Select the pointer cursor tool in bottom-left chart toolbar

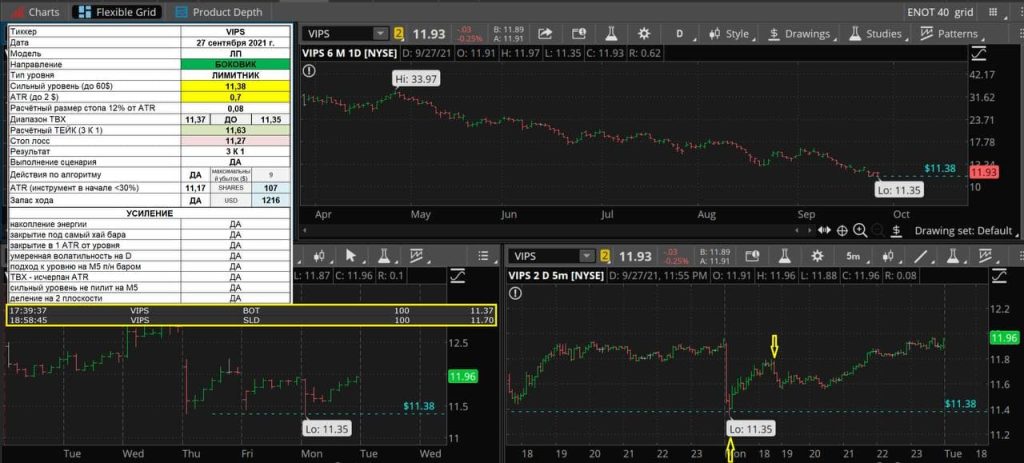pyautogui.click(x=351, y=255)
